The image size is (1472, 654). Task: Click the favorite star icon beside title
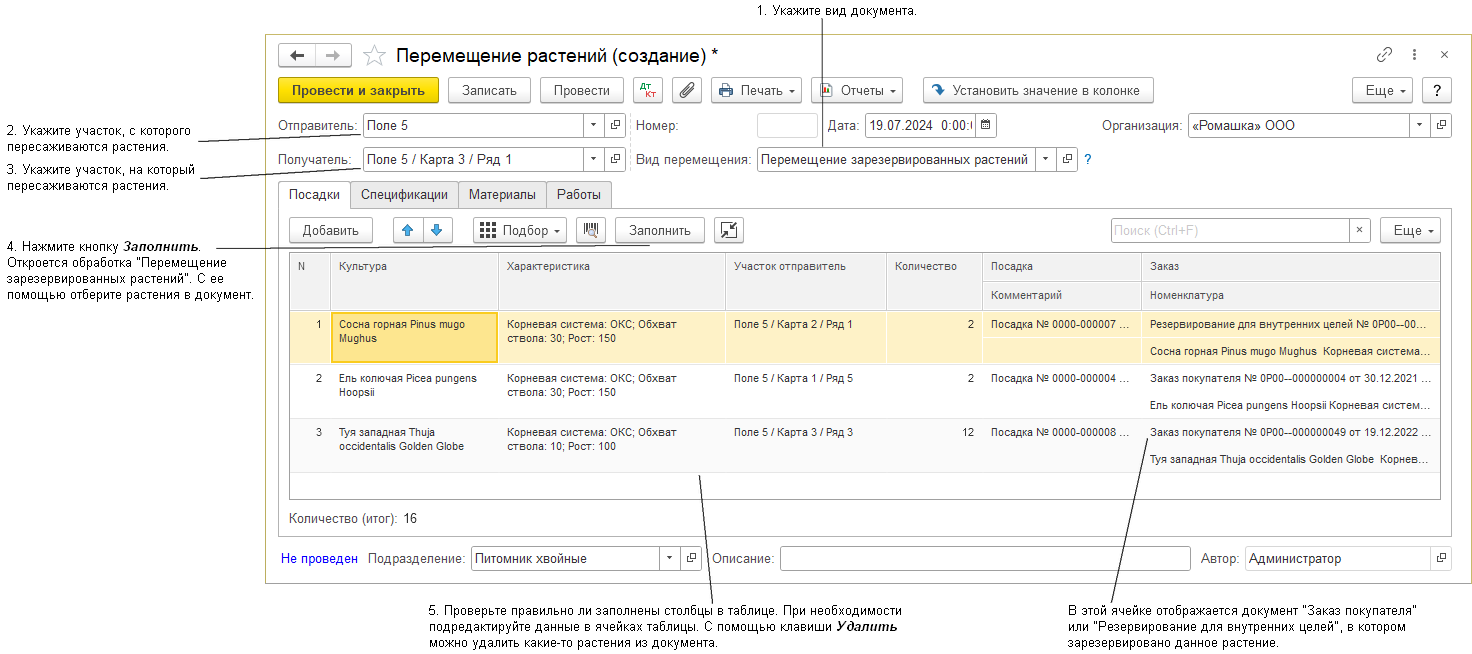[374, 55]
